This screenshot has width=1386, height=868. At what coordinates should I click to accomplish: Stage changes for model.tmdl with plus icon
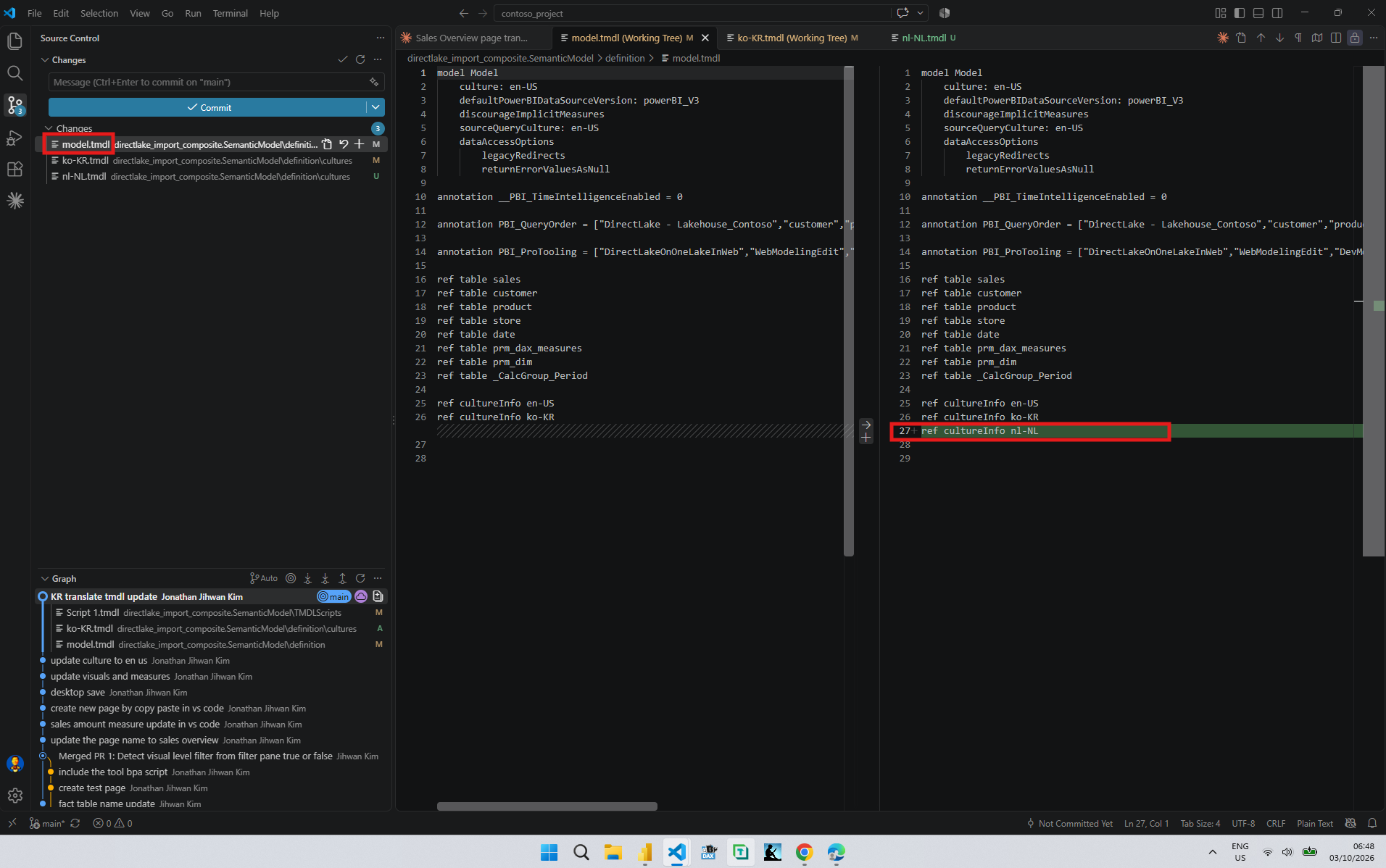pyautogui.click(x=359, y=144)
